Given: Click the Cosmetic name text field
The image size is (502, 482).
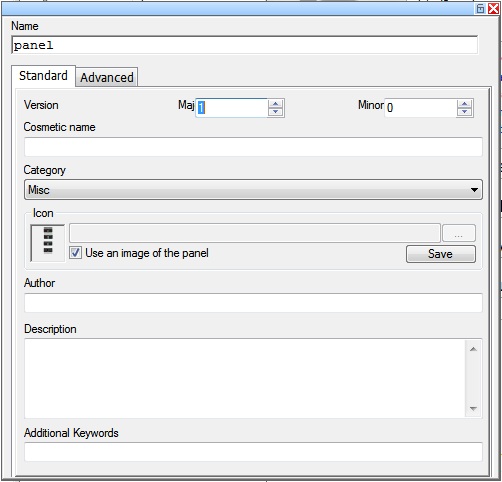Looking at the screenshot, I should pos(253,147).
